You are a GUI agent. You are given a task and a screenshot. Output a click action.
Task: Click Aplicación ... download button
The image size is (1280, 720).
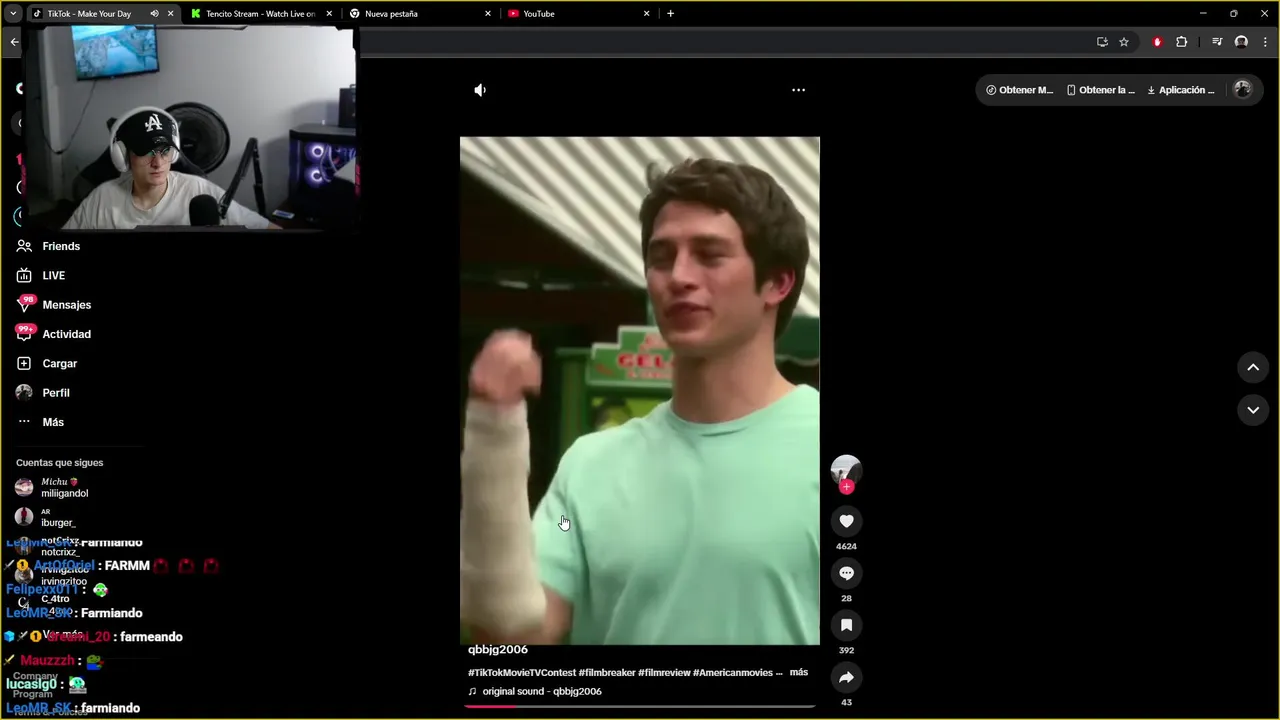point(1181,90)
